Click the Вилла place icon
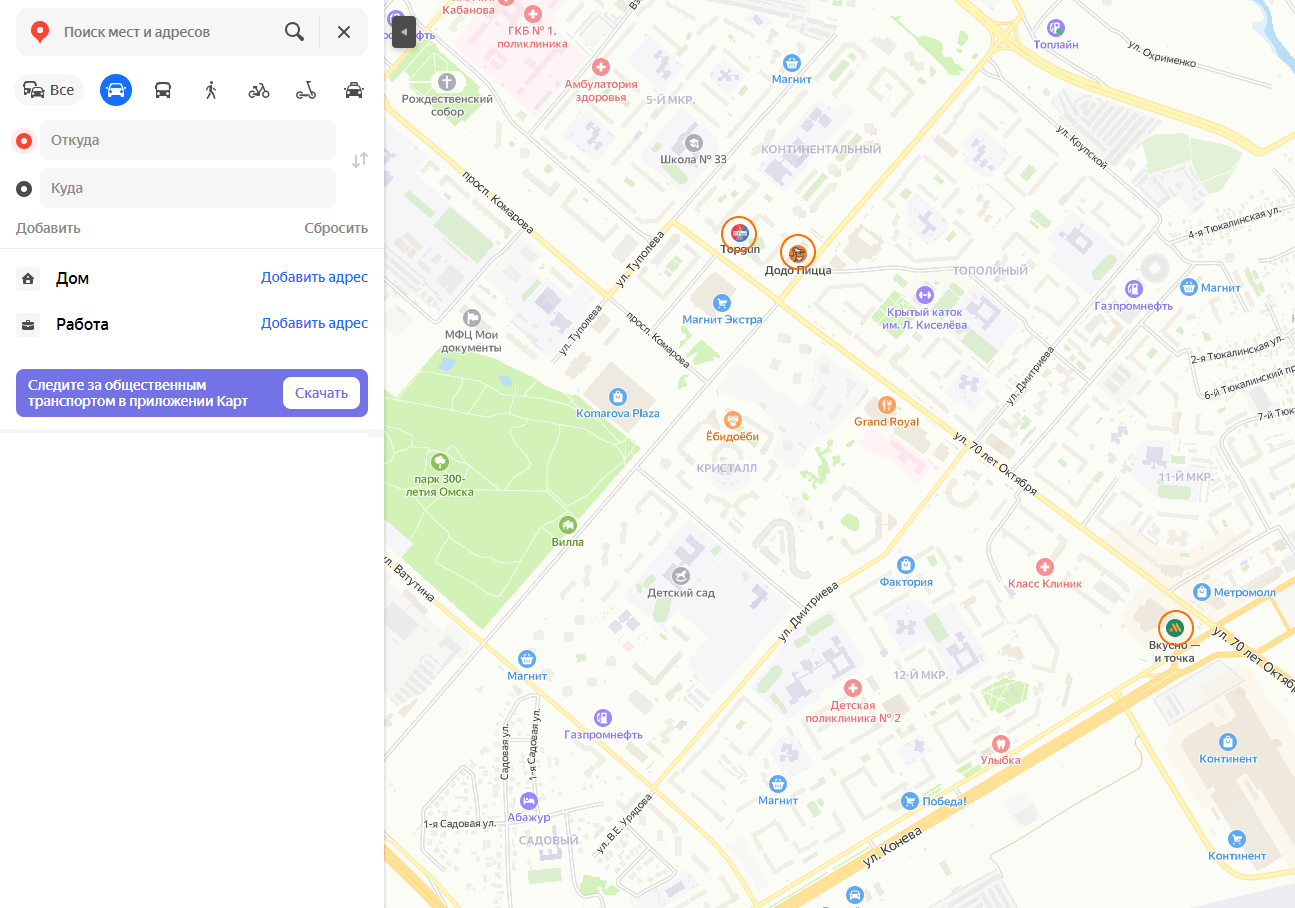 (568, 524)
